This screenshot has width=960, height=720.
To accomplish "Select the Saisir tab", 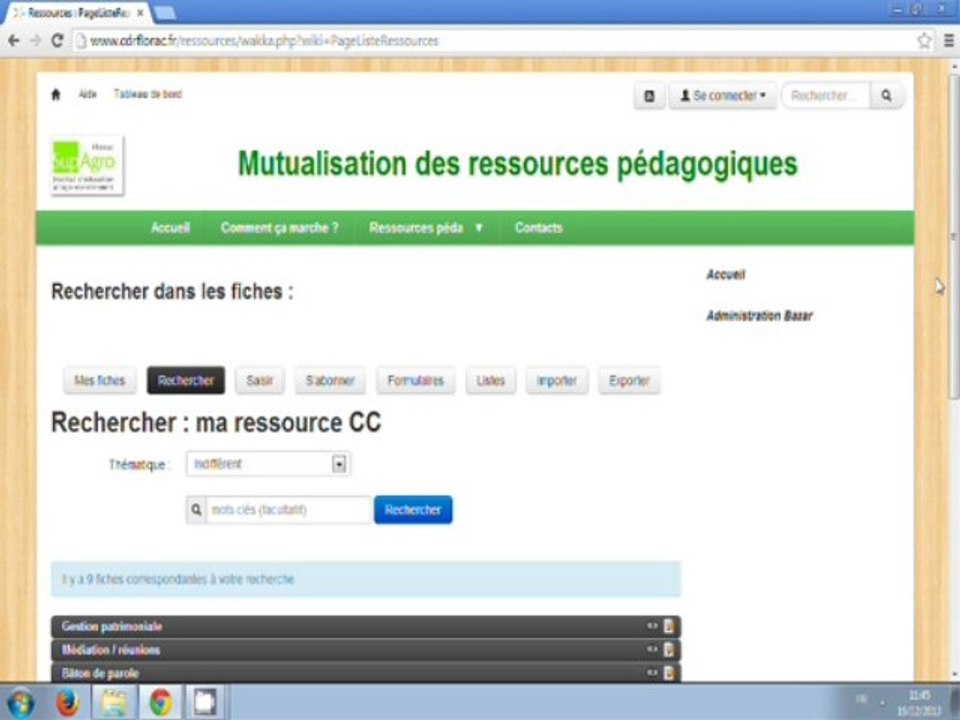I will click(x=260, y=380).
